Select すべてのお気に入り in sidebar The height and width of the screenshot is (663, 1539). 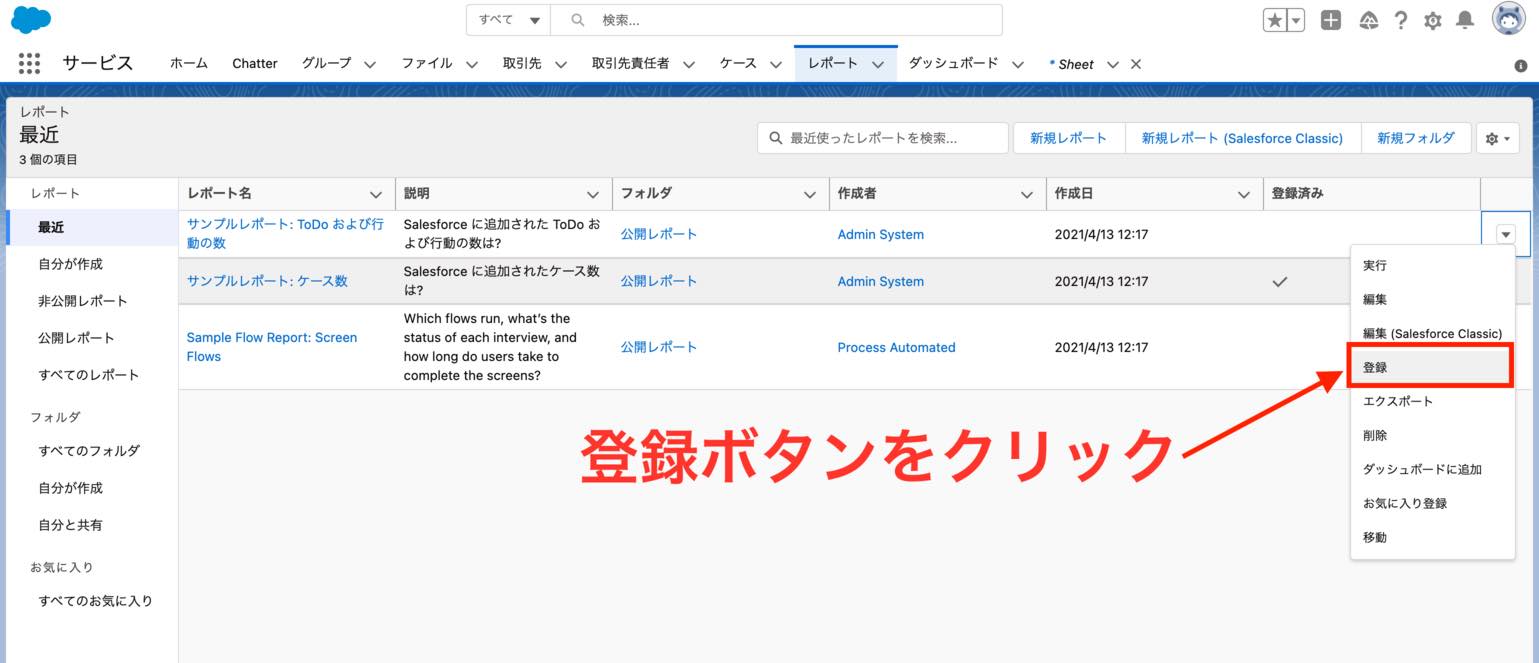(92, 601)
